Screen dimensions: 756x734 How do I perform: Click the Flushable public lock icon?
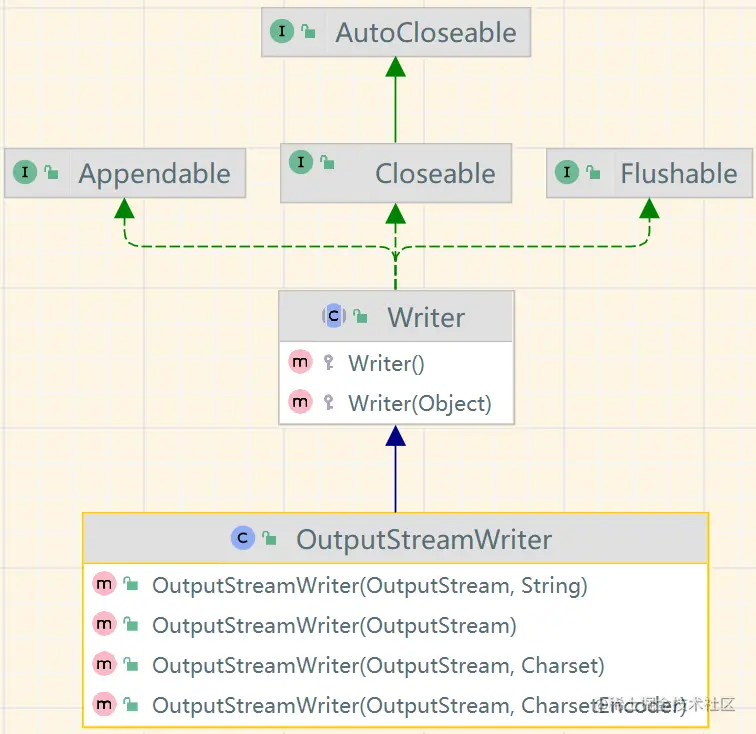tap(593, 172)
